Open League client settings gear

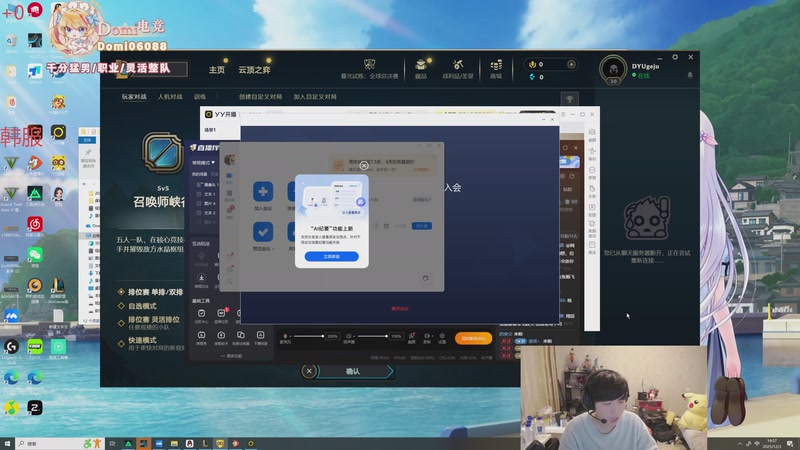point(675,57)
